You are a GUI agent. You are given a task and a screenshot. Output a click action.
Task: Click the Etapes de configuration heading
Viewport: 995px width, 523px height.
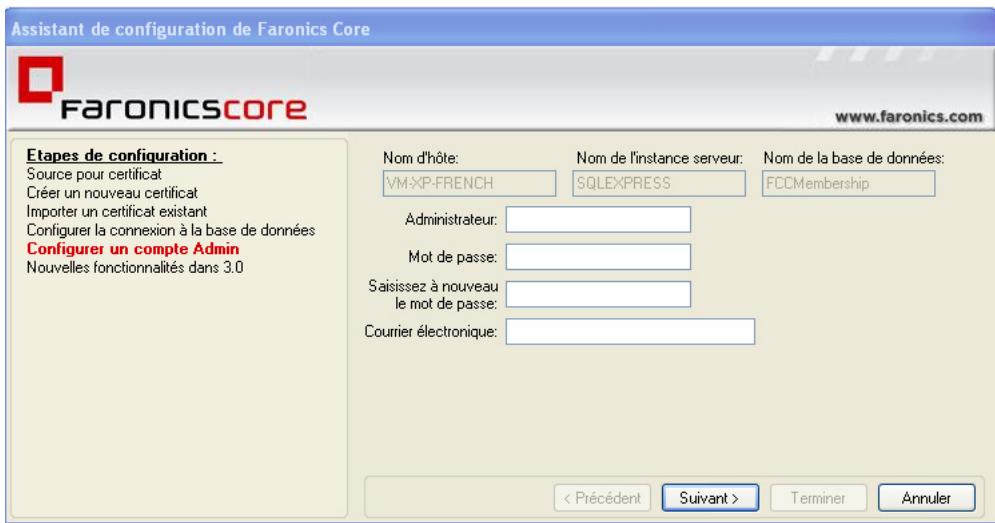tap(124, 156)
